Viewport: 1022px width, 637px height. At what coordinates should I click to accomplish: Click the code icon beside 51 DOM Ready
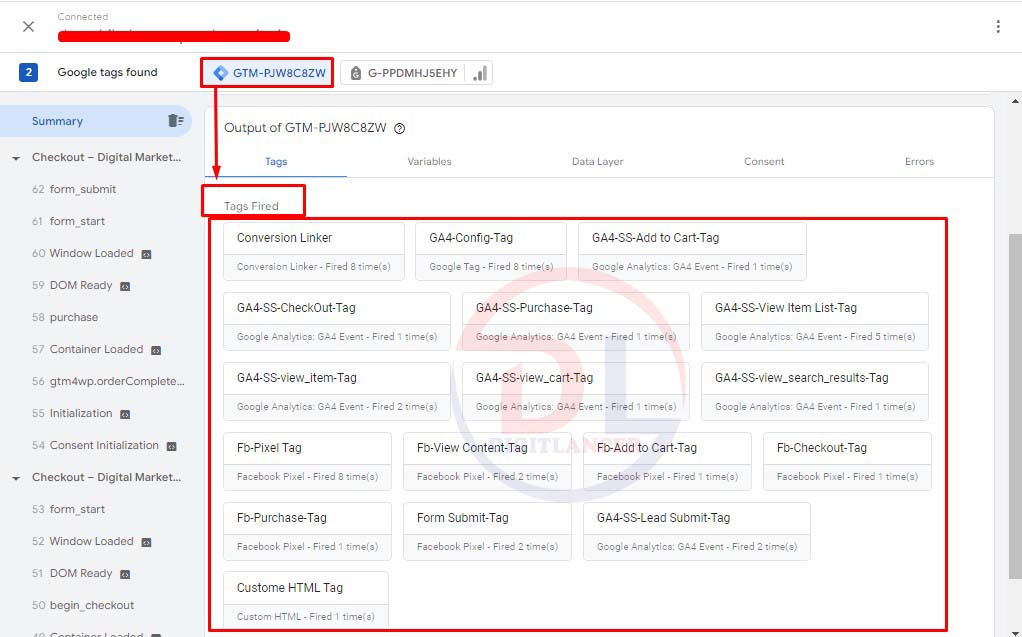(125, 574)
